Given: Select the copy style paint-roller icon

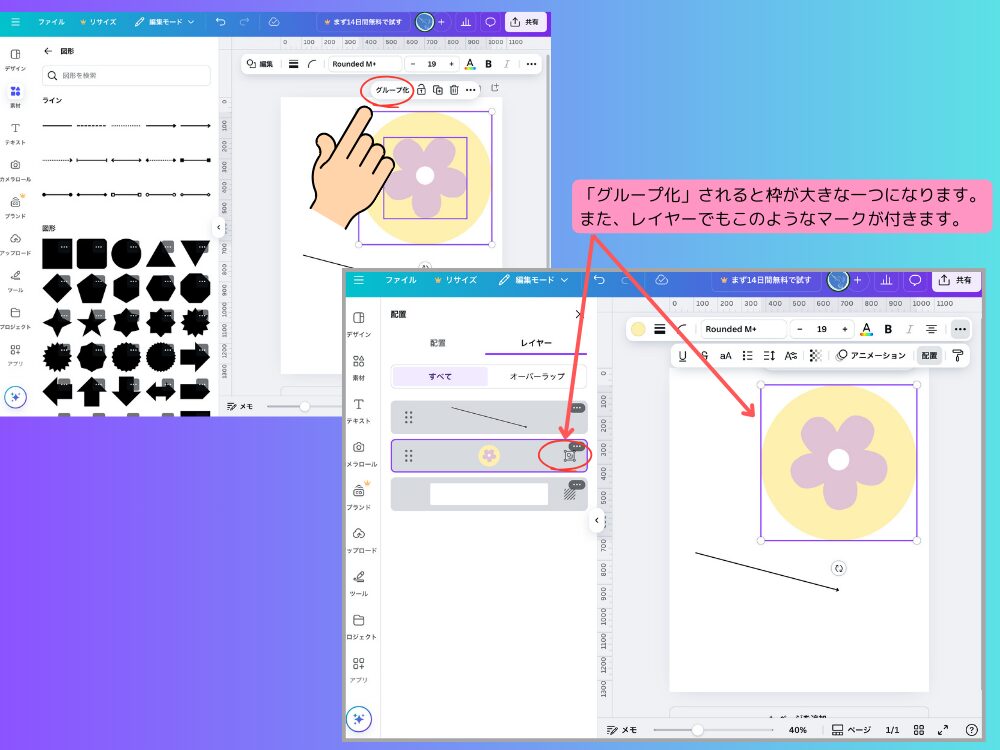Looking at the screenshot, I should coord(957,355).
